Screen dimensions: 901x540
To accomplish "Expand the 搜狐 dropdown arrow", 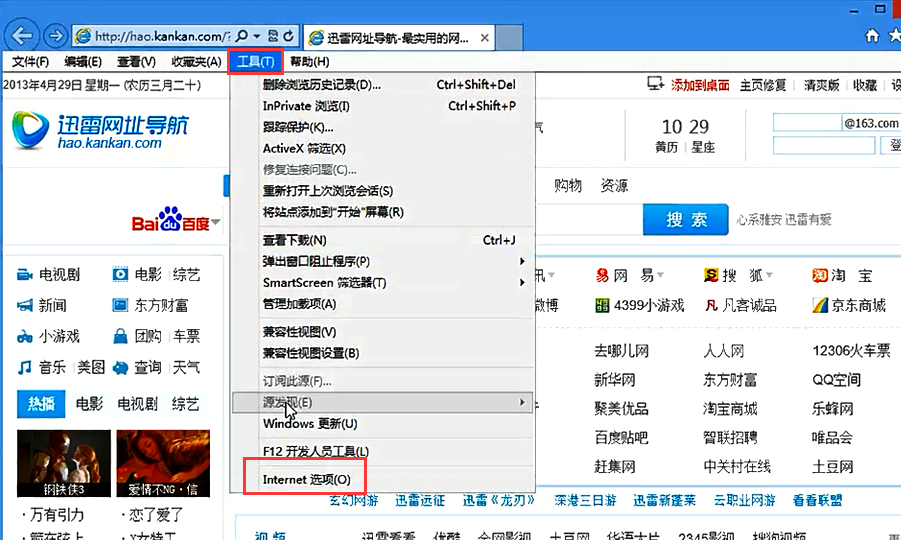I will click(769, 275).
